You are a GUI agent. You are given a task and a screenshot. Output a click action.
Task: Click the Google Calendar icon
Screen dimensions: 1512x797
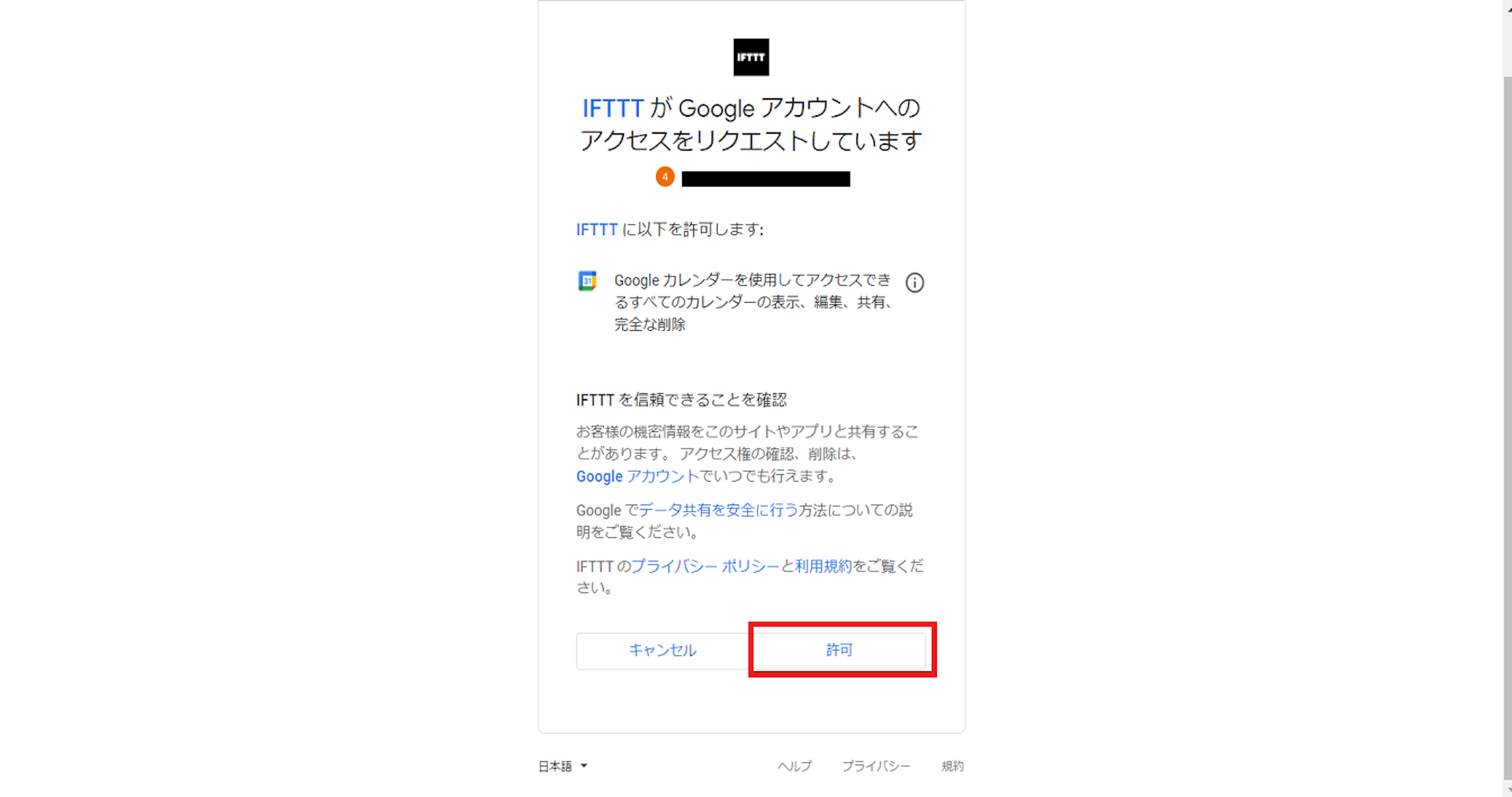[588, 281]
